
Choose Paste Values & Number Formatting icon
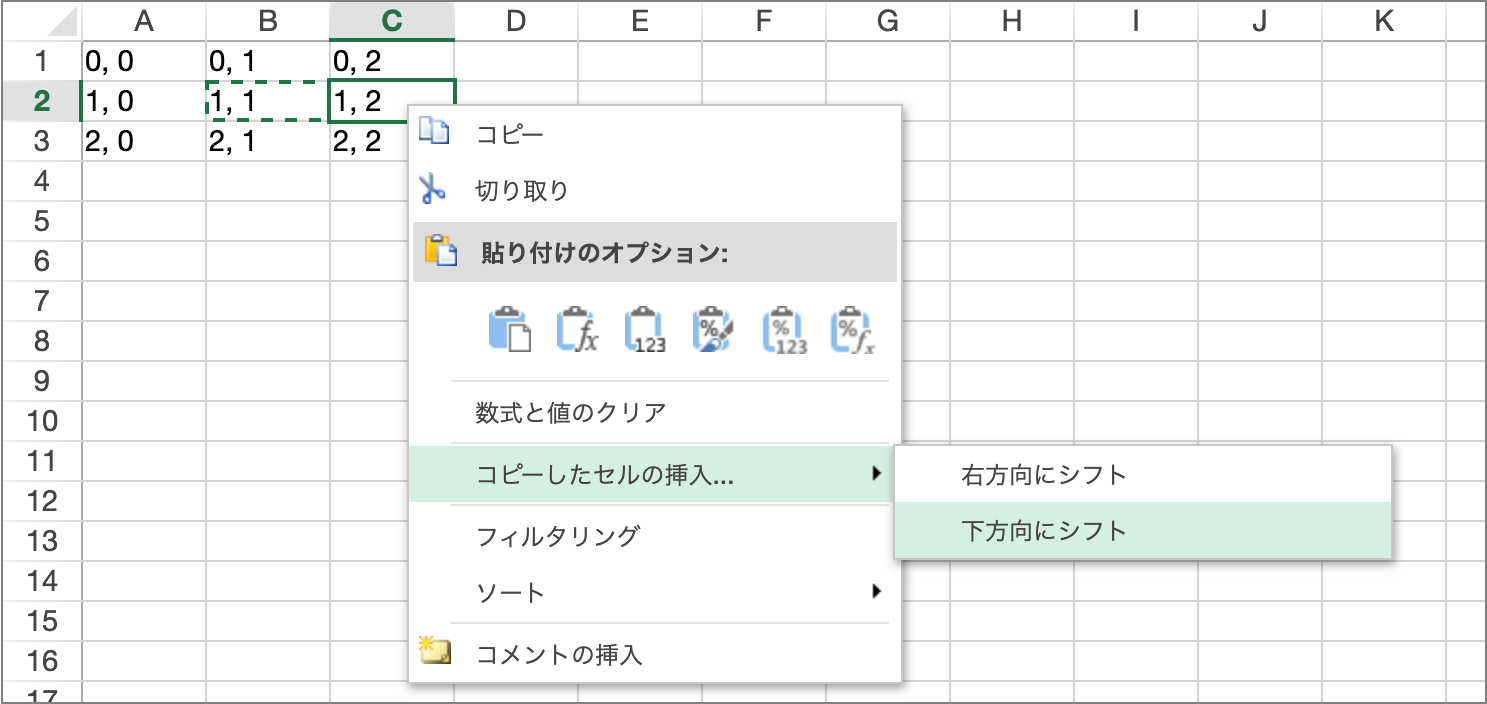pos(784,329)
